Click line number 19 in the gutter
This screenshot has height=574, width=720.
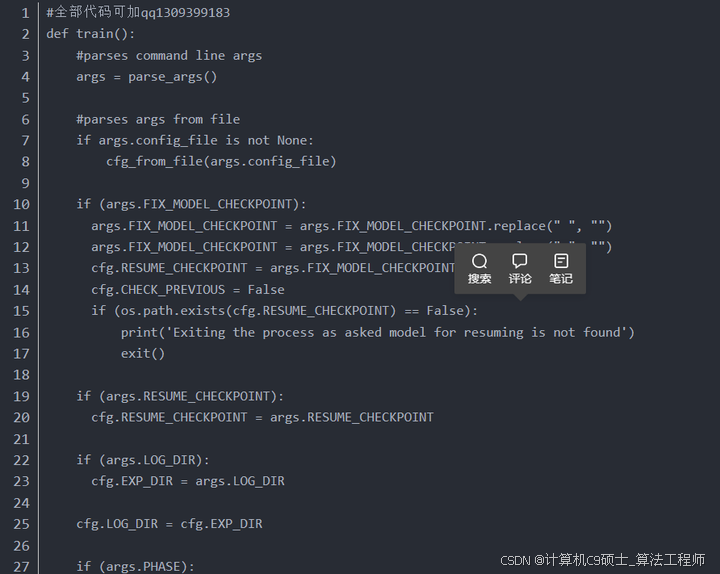22,396
